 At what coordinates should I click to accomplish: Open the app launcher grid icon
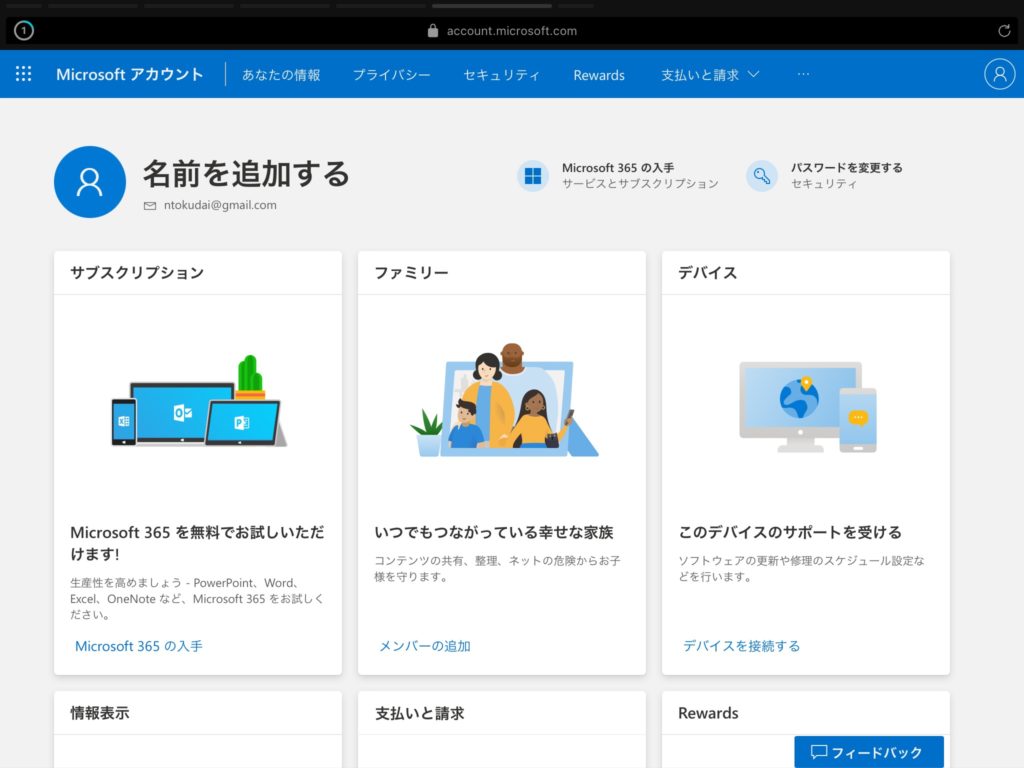click(24, 74)
